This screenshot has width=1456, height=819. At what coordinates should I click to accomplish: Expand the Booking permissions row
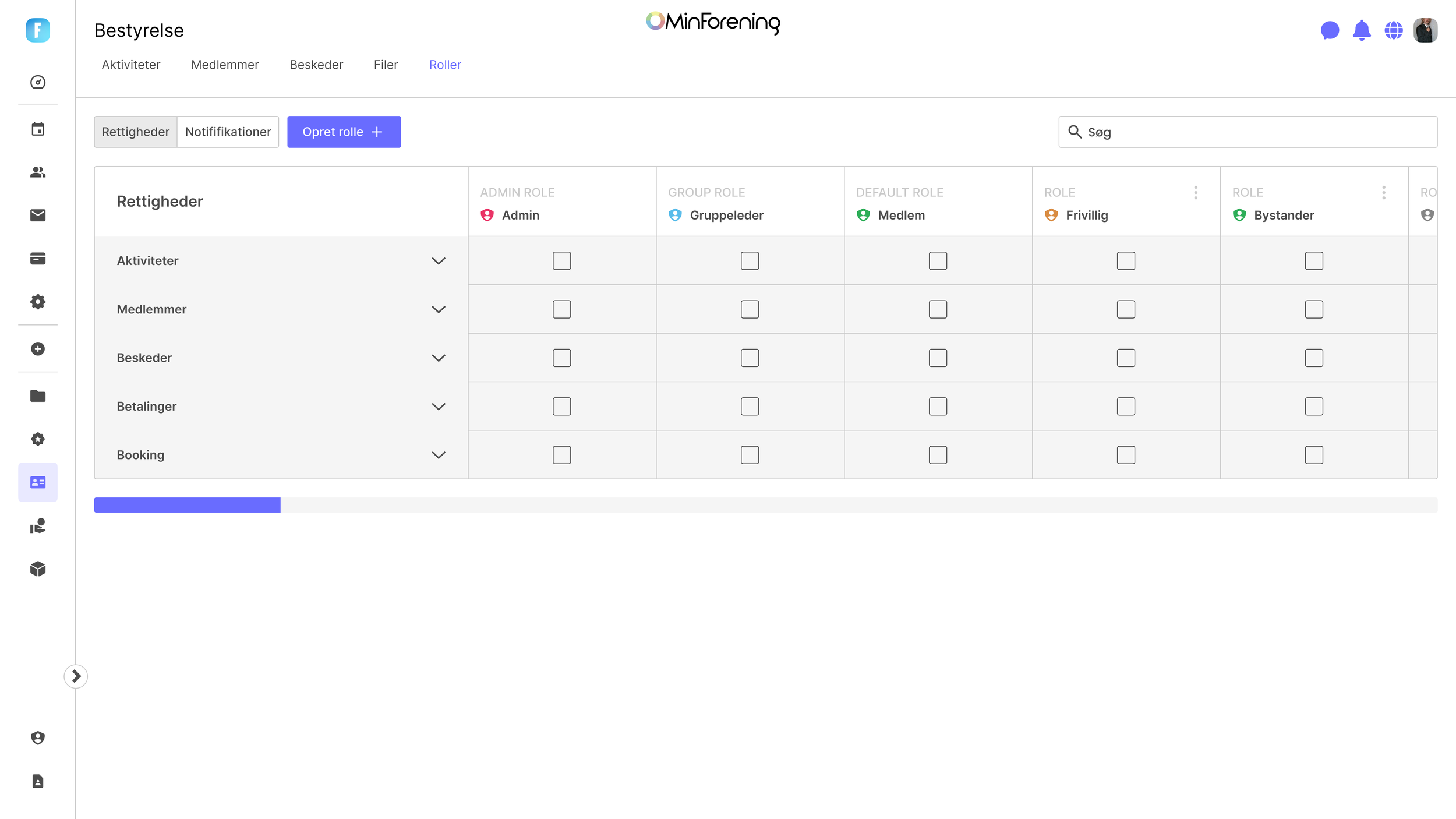click(439, 455)
